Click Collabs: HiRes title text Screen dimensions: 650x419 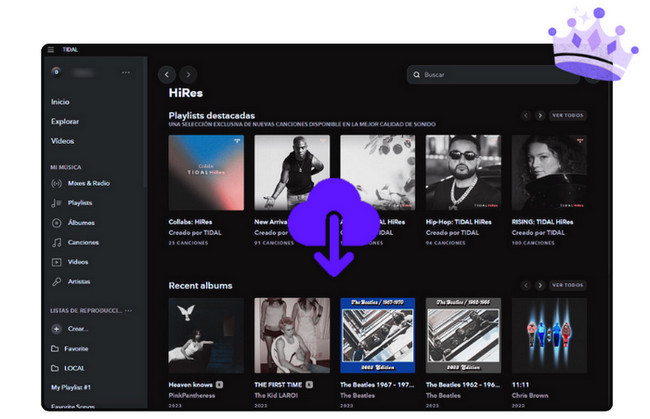(190, 222)
